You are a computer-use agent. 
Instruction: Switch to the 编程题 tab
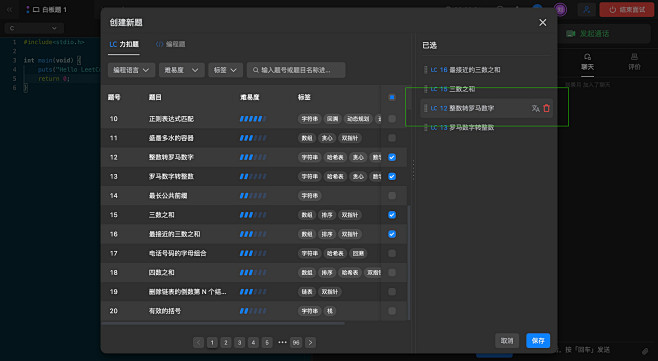coord(170,44)
